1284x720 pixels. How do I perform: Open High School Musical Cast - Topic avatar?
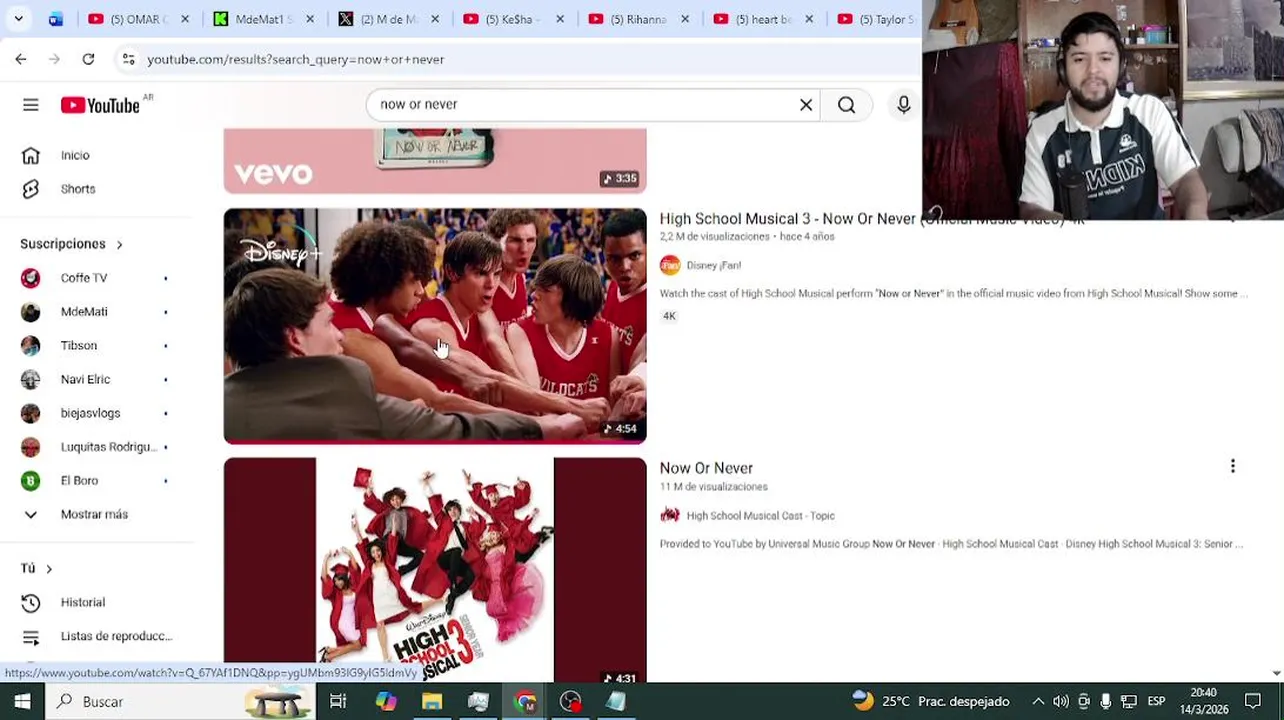point(670,515)
